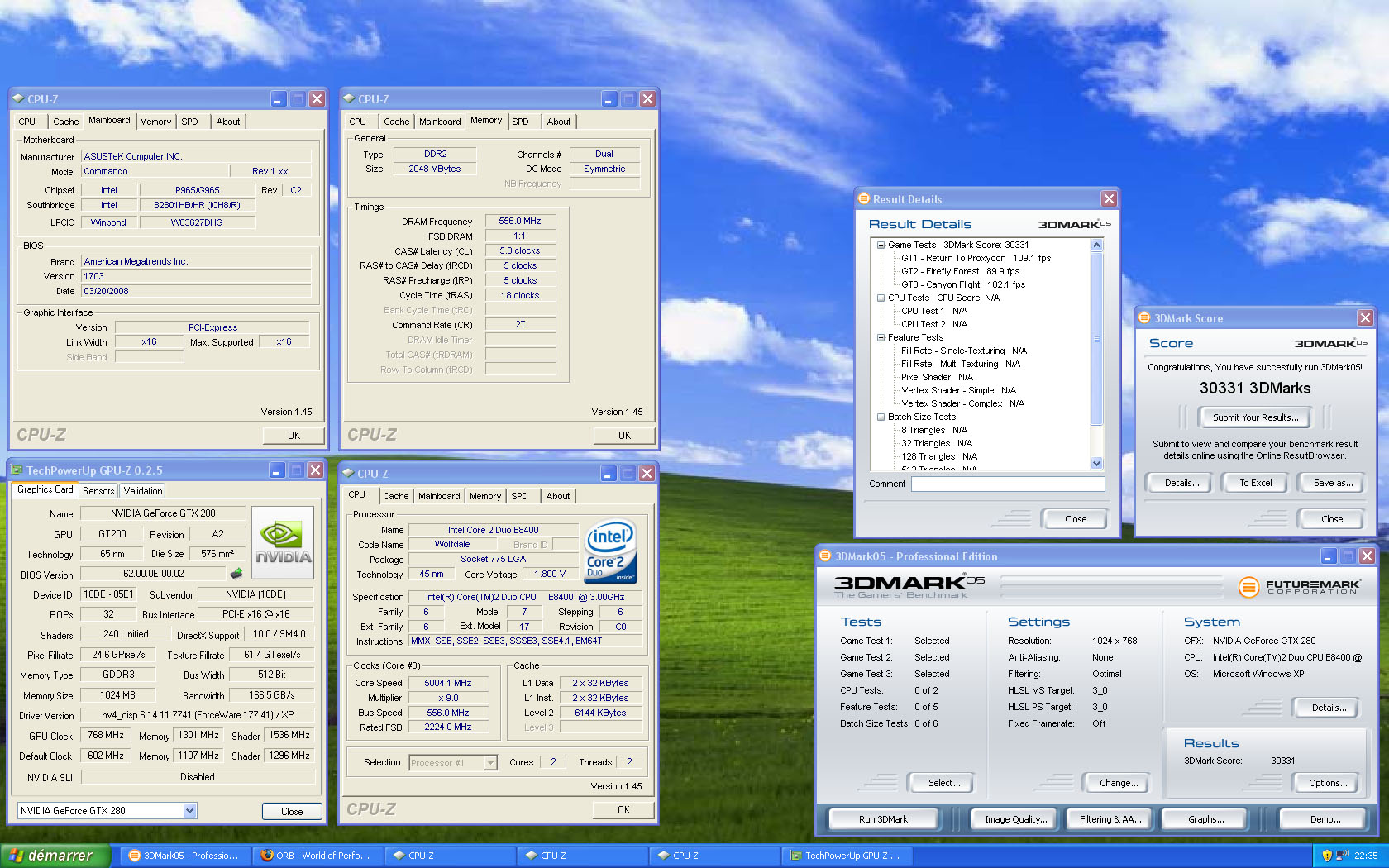Switch to Sensors tab in GPU-Z

pos(98,491)
